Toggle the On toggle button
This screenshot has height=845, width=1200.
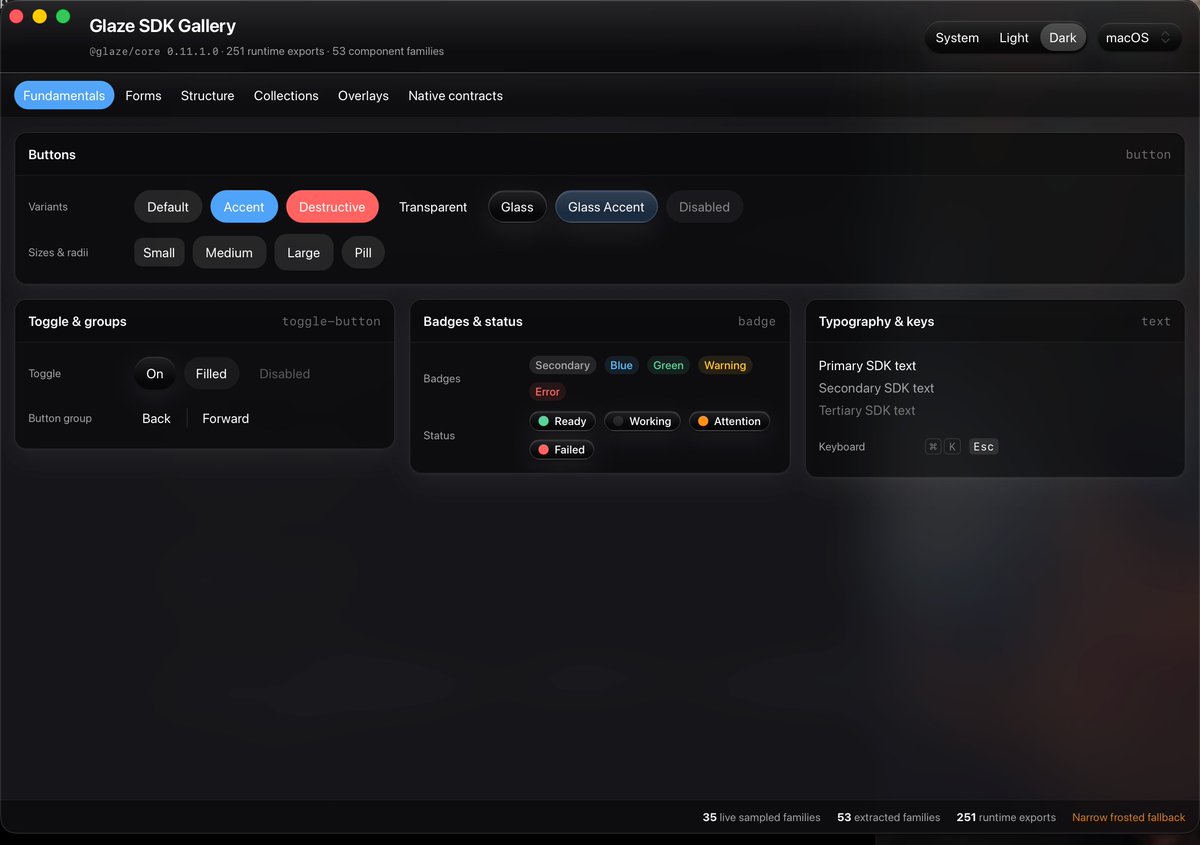click(x=155, y=374)
